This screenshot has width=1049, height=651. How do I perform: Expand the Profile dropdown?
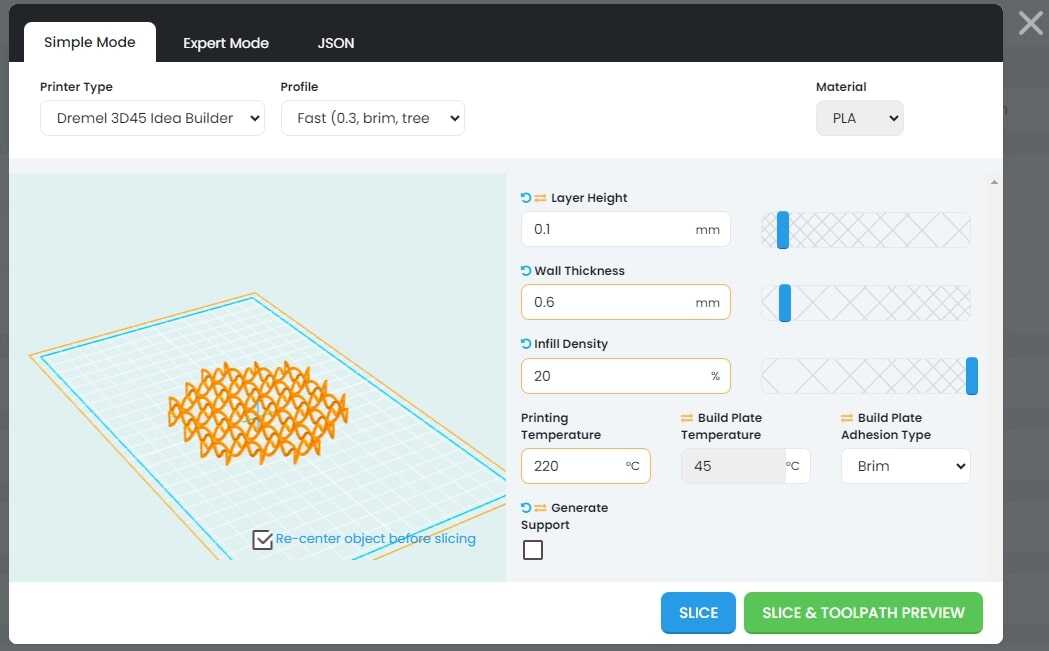click(x=372, y=118)
